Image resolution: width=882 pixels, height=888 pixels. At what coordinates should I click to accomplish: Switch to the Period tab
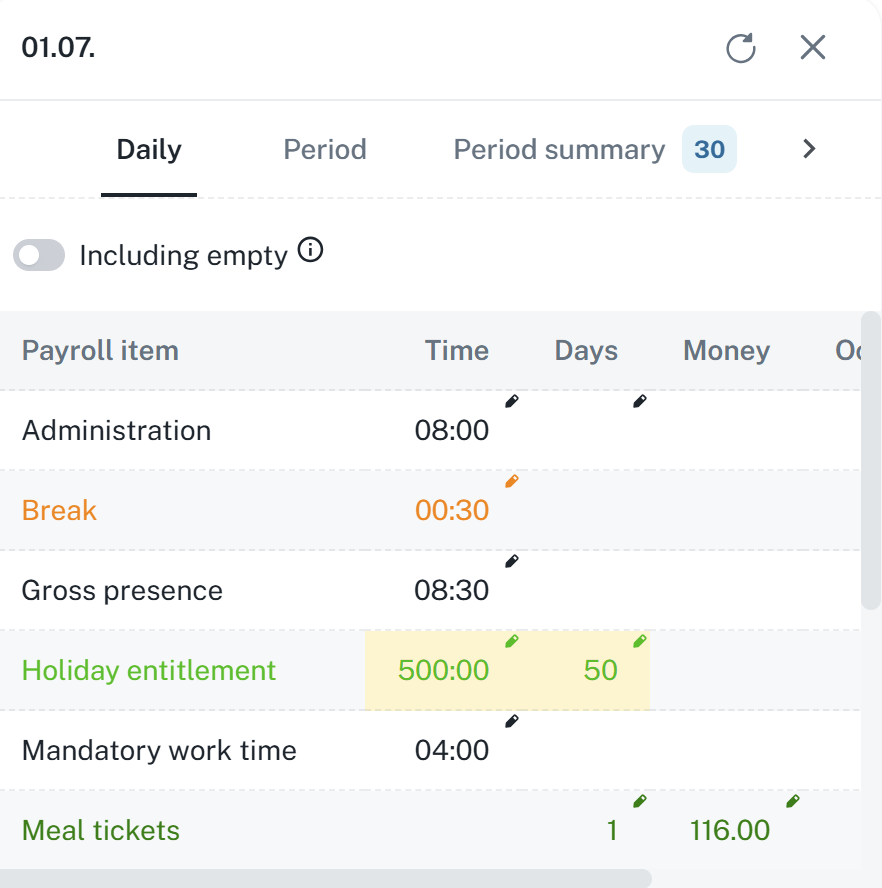click(x=325, y=150)
